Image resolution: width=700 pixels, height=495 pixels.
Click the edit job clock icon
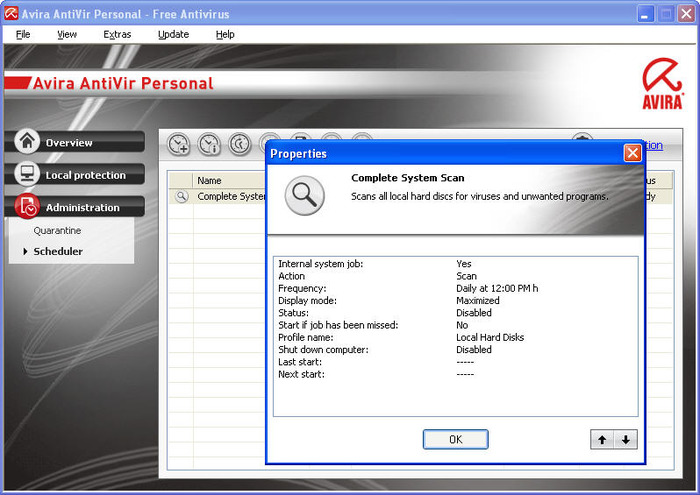[240, 144]
